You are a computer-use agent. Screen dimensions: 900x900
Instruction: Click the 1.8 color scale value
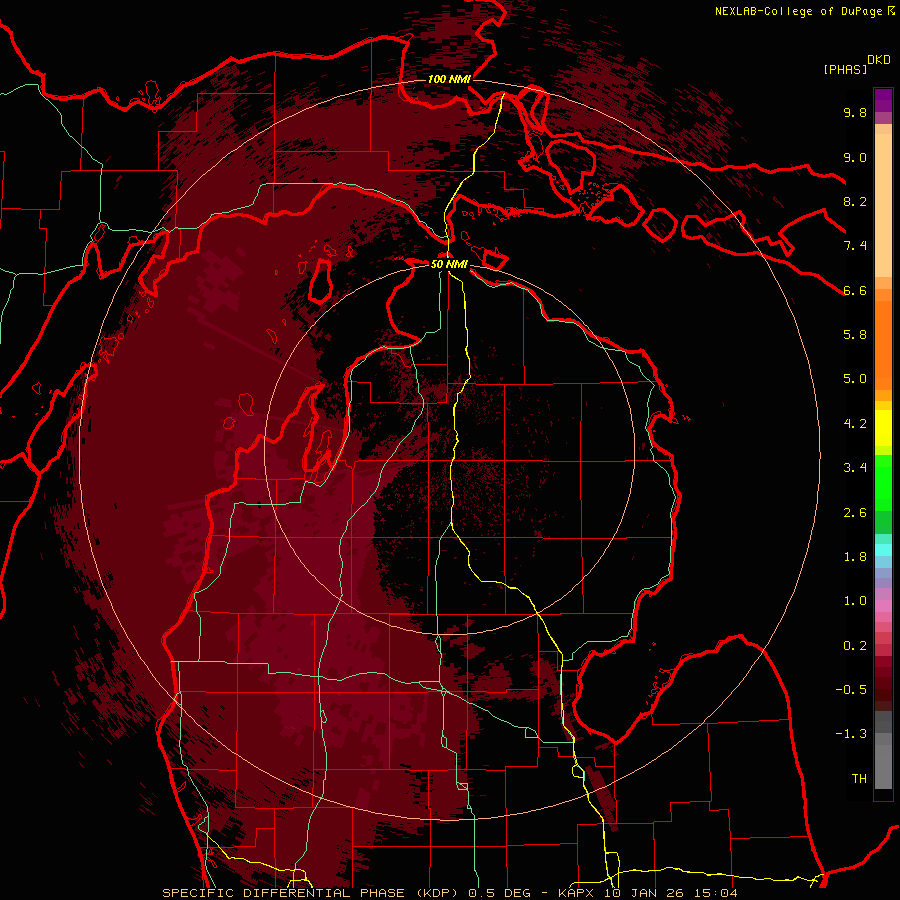(855, 557)
